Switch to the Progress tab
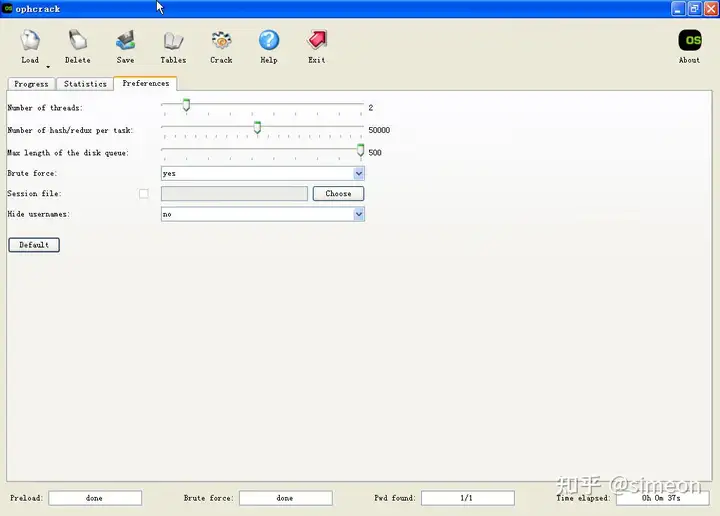720x516 pixels. pos(31,84)
